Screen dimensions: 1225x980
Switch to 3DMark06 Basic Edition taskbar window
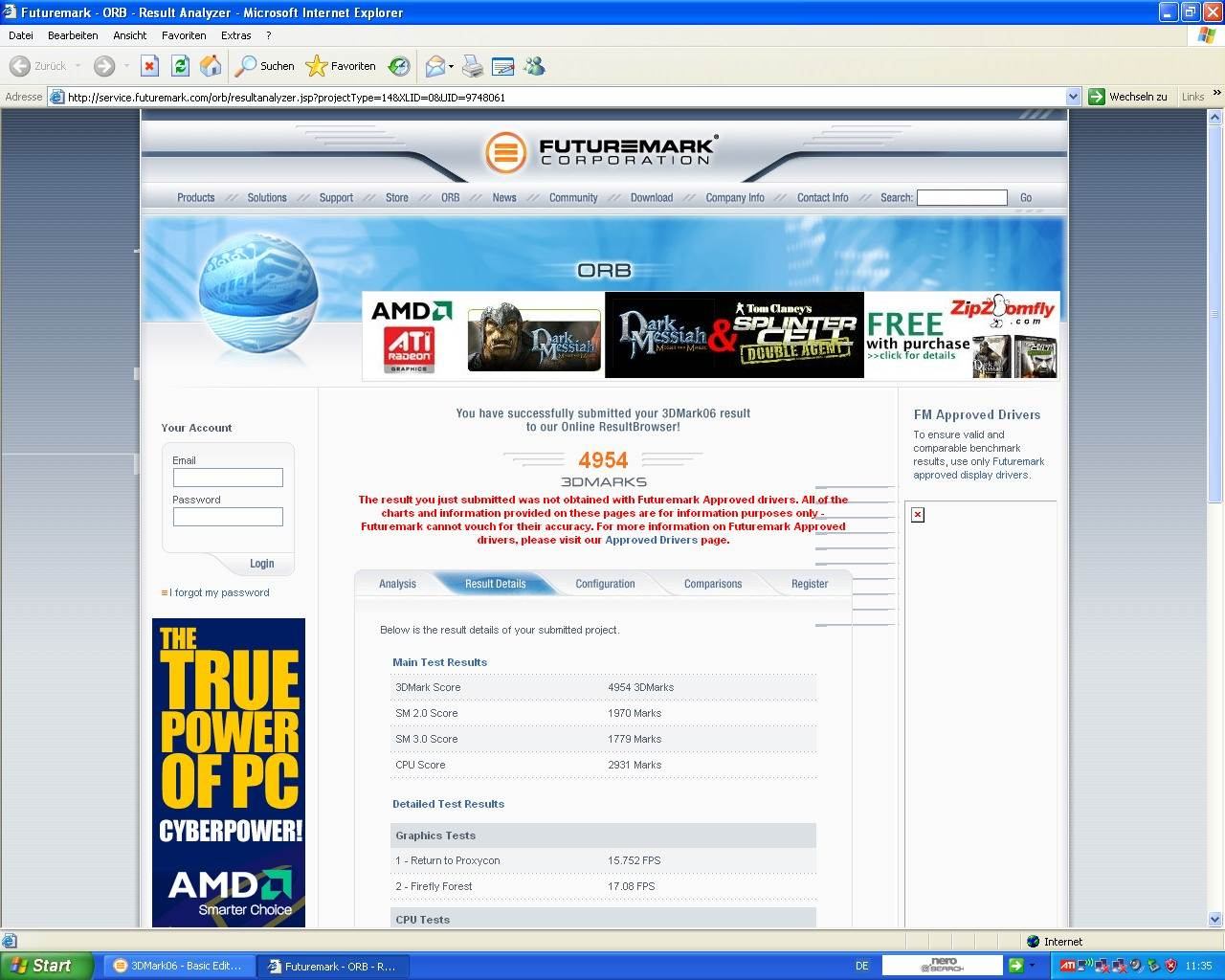click(x=179, y=966)
